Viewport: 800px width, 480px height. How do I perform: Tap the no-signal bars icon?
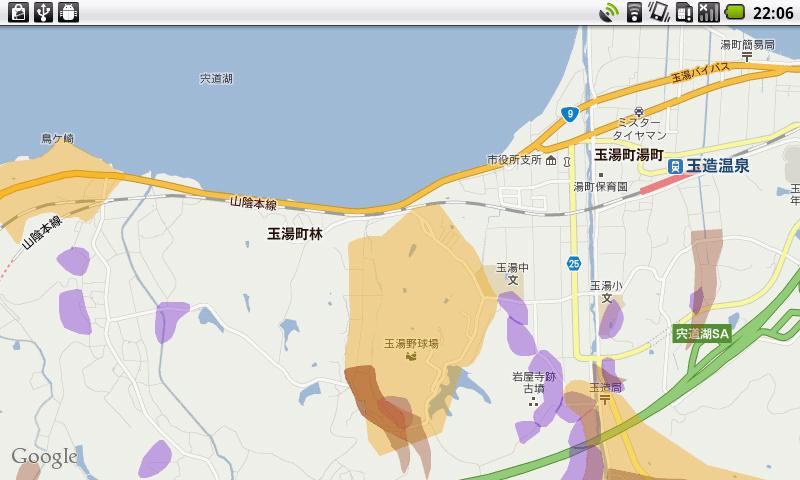click(x=709, y=12)
